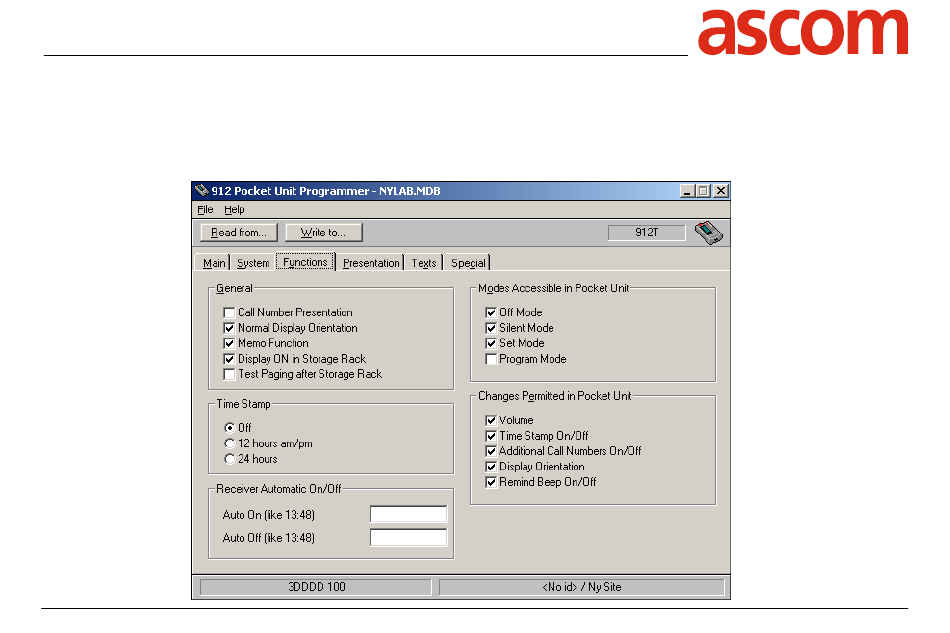Image resolution: width=950 pixels, height=633 pixels.
Task: Click the application icon in title bar
Action: [x=202, y=191]
